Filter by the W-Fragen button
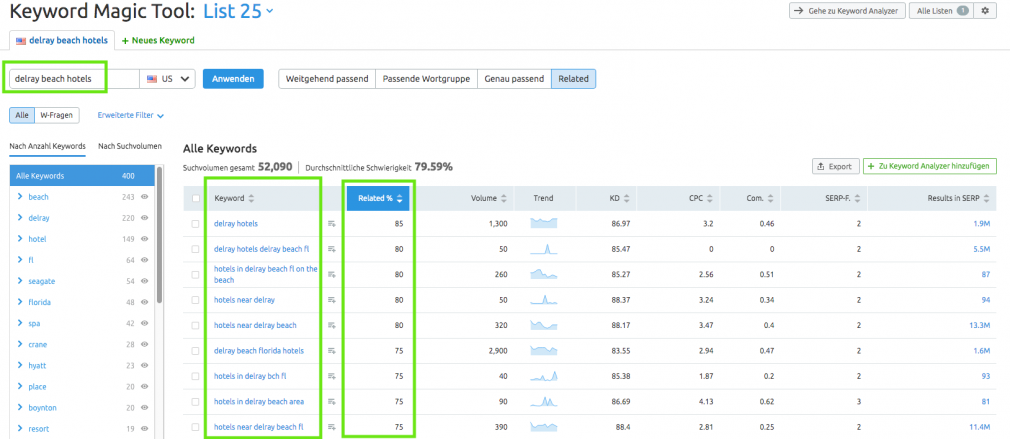1010x439 pixels. [x=56, y=115]
